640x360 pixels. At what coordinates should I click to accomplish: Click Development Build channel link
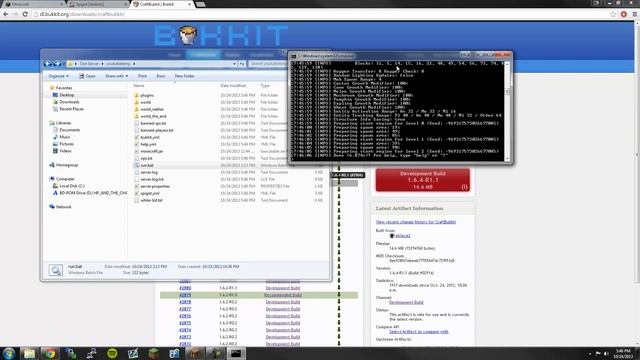pos(406,302)
